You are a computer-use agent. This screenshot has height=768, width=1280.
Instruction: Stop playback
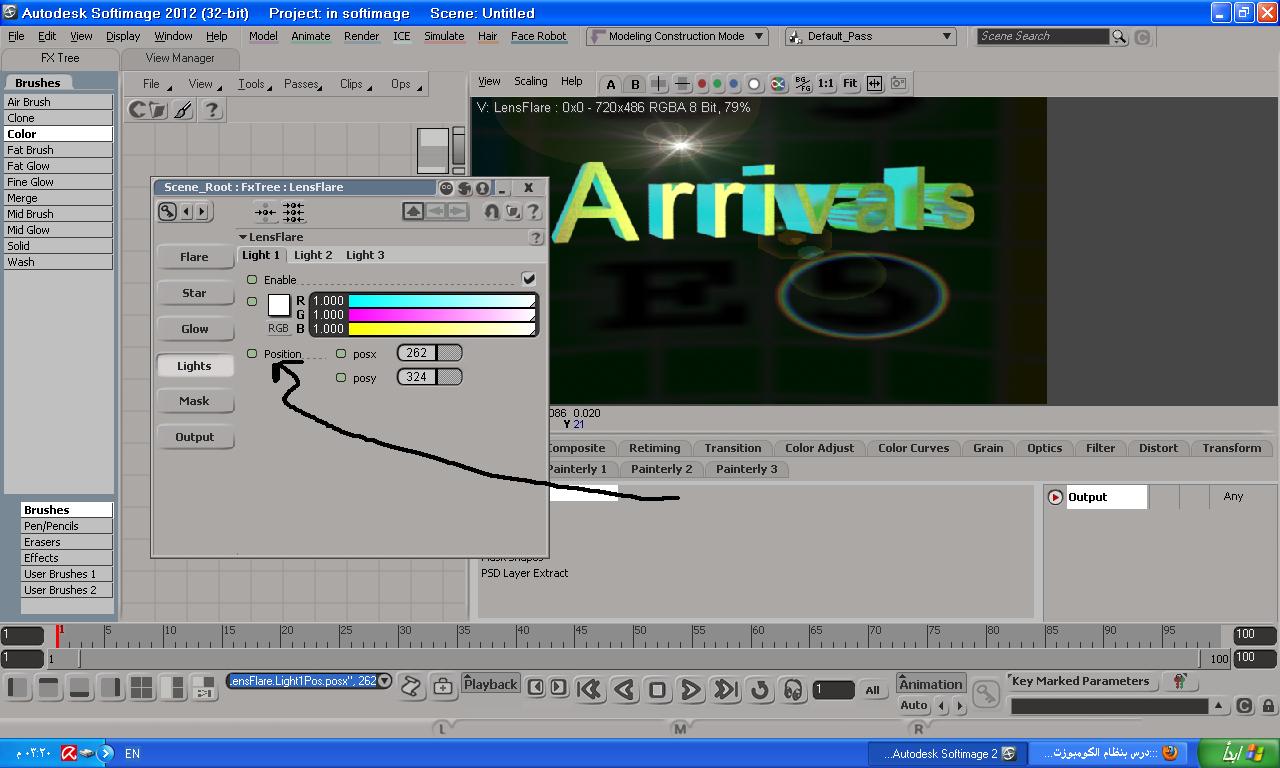(x=657, y=689)
